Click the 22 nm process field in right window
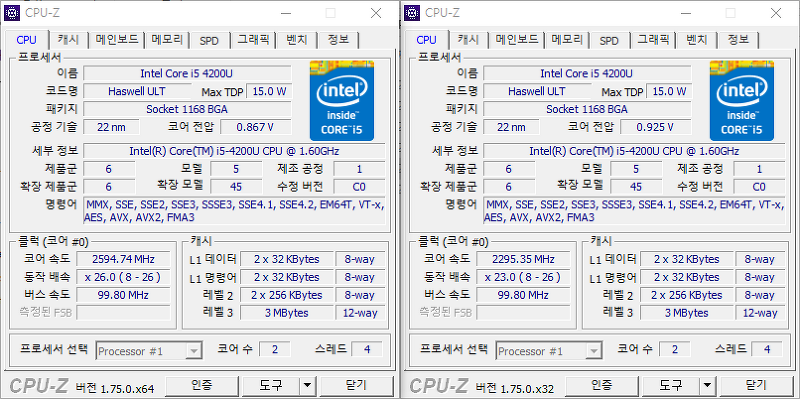Viewport: 800px width, 399px height. pyautogui.click(x=511, y=127)
